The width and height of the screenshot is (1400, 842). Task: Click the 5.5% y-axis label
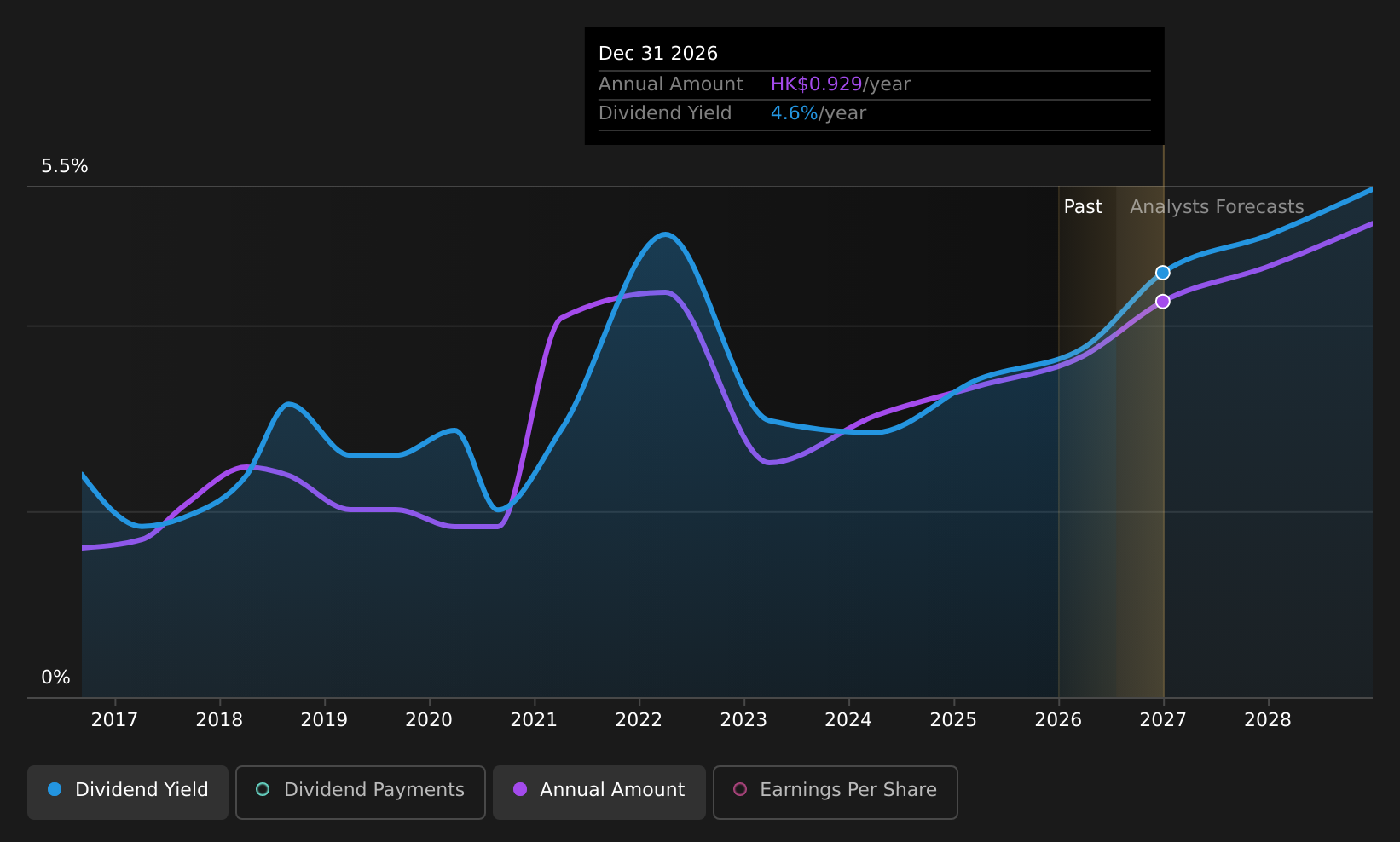click(65, 166)
